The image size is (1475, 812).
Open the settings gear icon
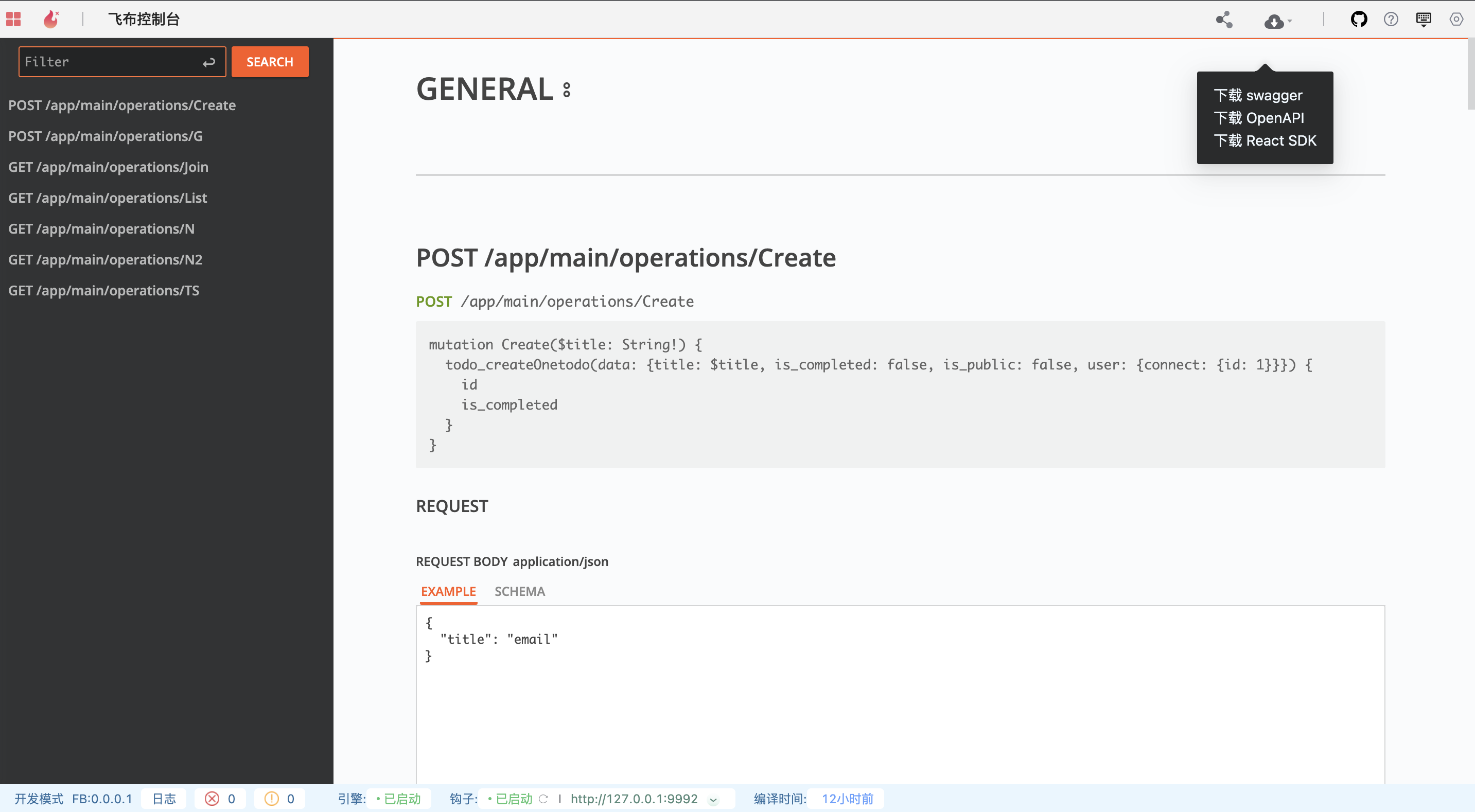pos(1456,20)
